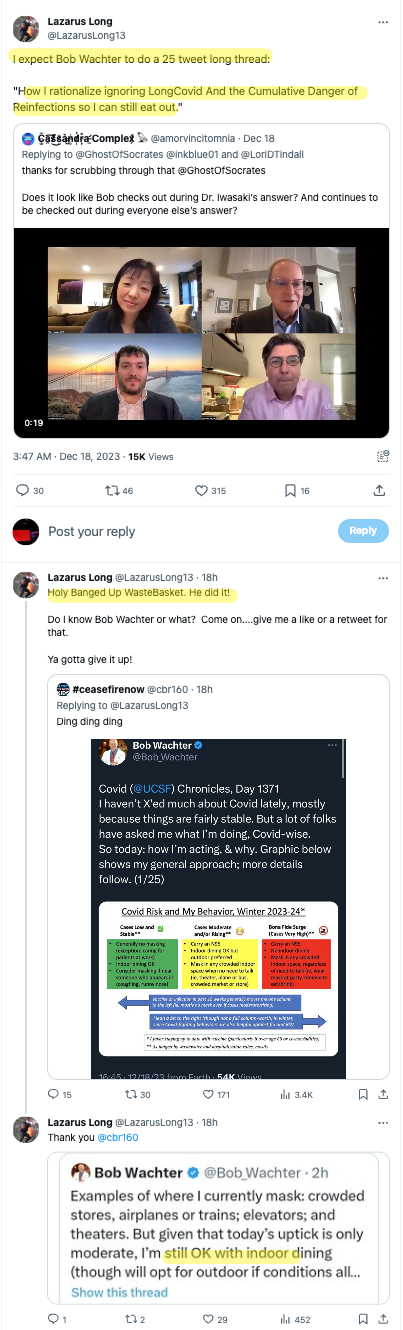Open the @cbr160 mention link

pos(117,1137)
